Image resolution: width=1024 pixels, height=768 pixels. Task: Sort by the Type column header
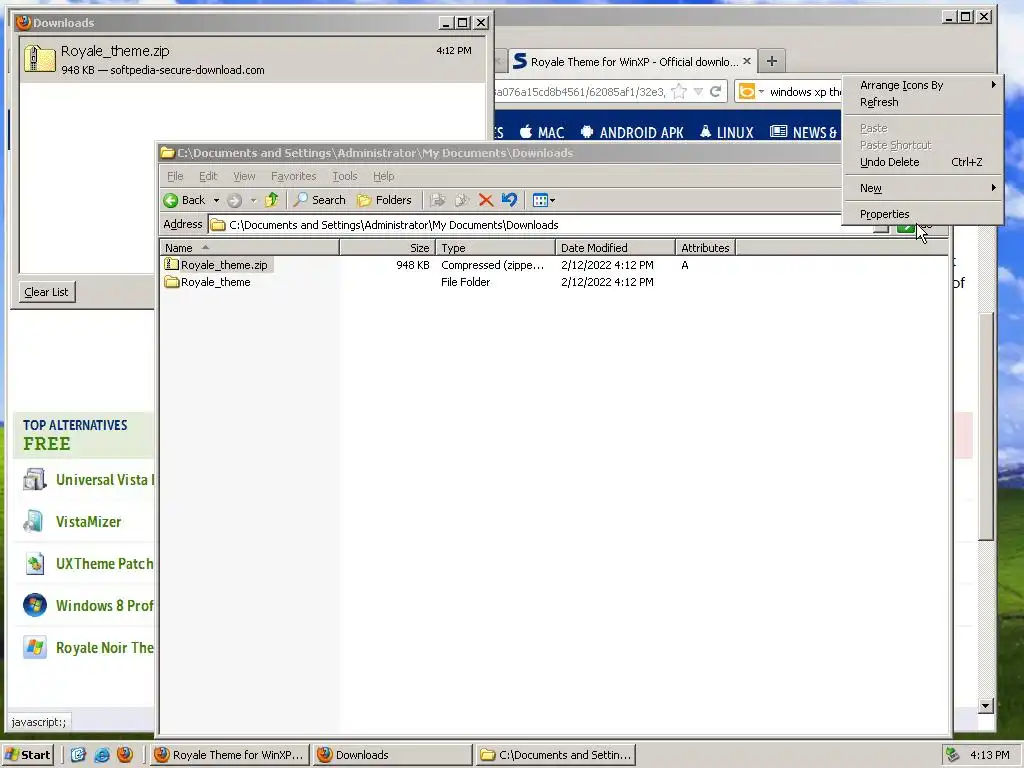click(x=495, y=248)
